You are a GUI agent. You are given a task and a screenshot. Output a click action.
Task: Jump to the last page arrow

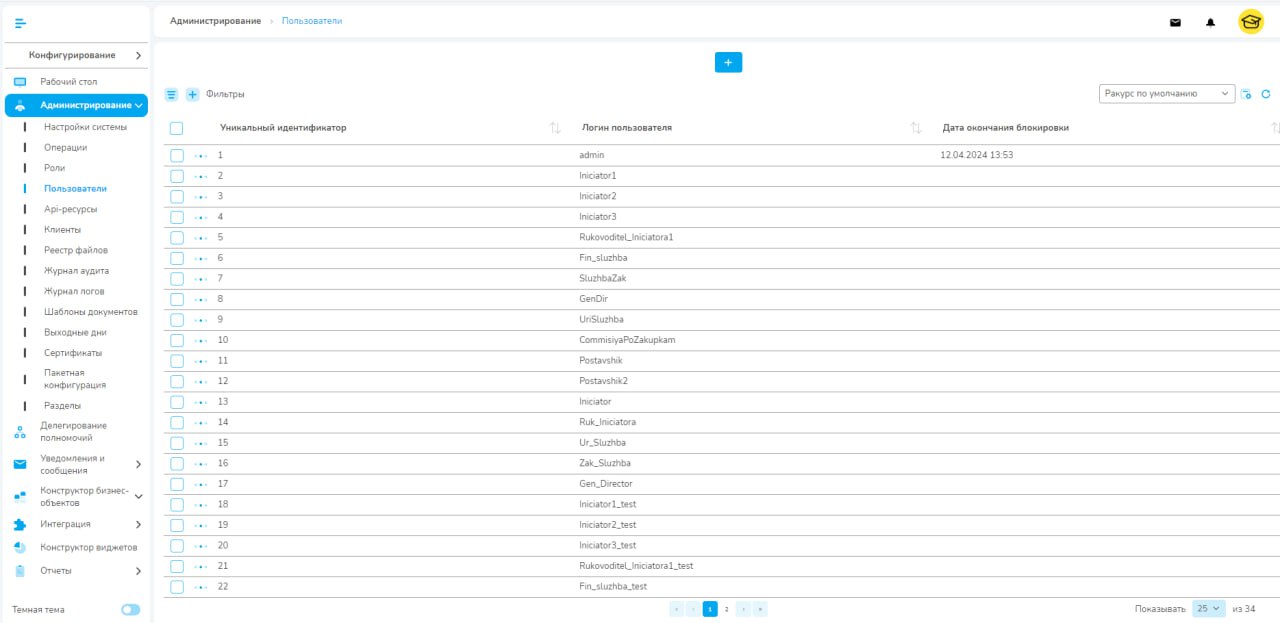pos(760,608)
